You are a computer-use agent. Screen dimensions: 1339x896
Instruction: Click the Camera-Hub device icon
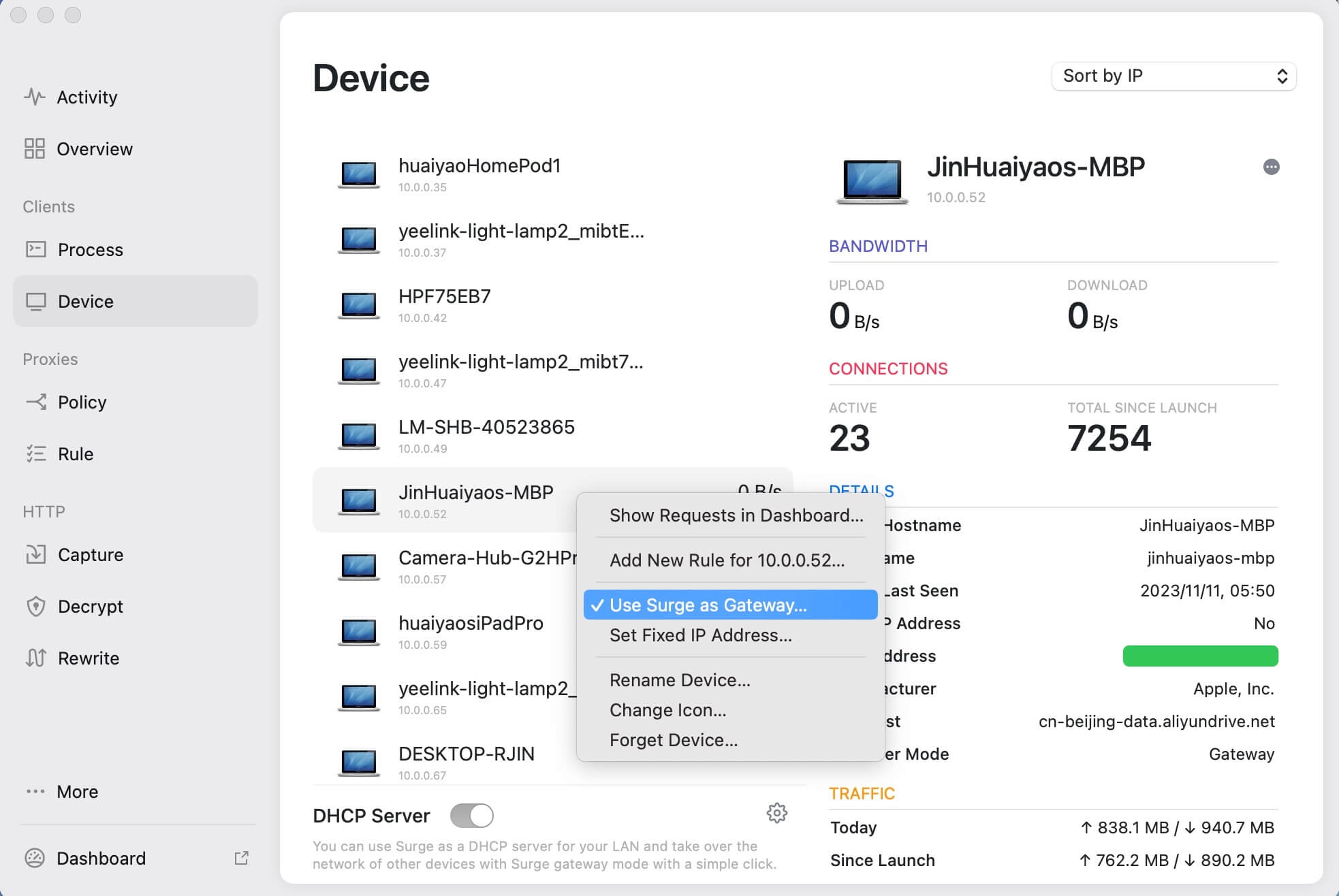[x=359, y=566]
